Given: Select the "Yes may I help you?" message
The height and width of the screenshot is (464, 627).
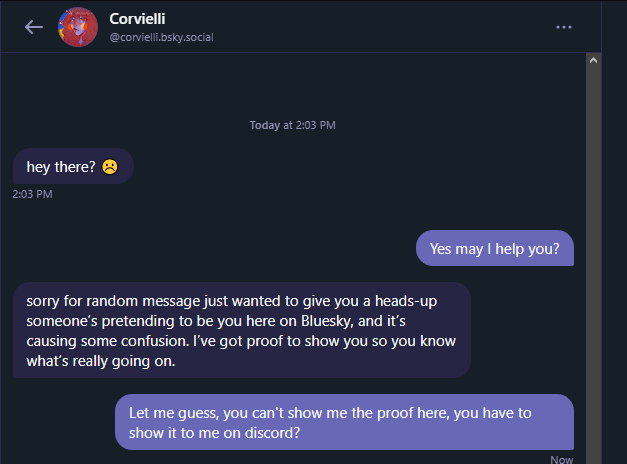Looking at the screenshot, I should point(494,248).
